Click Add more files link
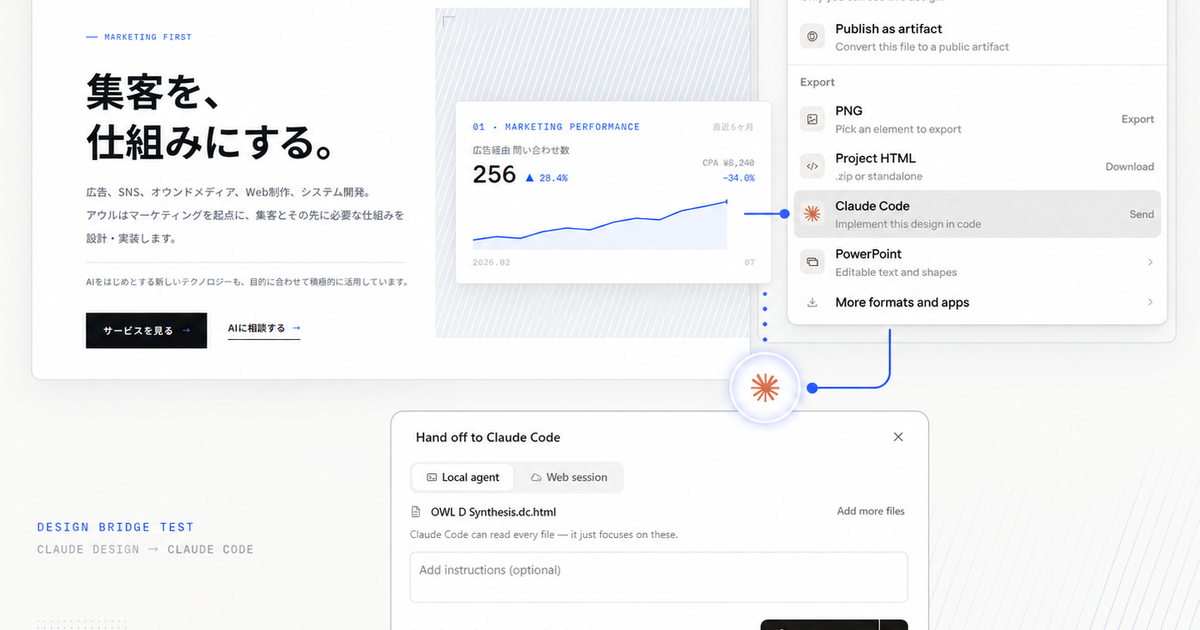The height and width of the screenshot is (630, 1200). coord(871,511)
